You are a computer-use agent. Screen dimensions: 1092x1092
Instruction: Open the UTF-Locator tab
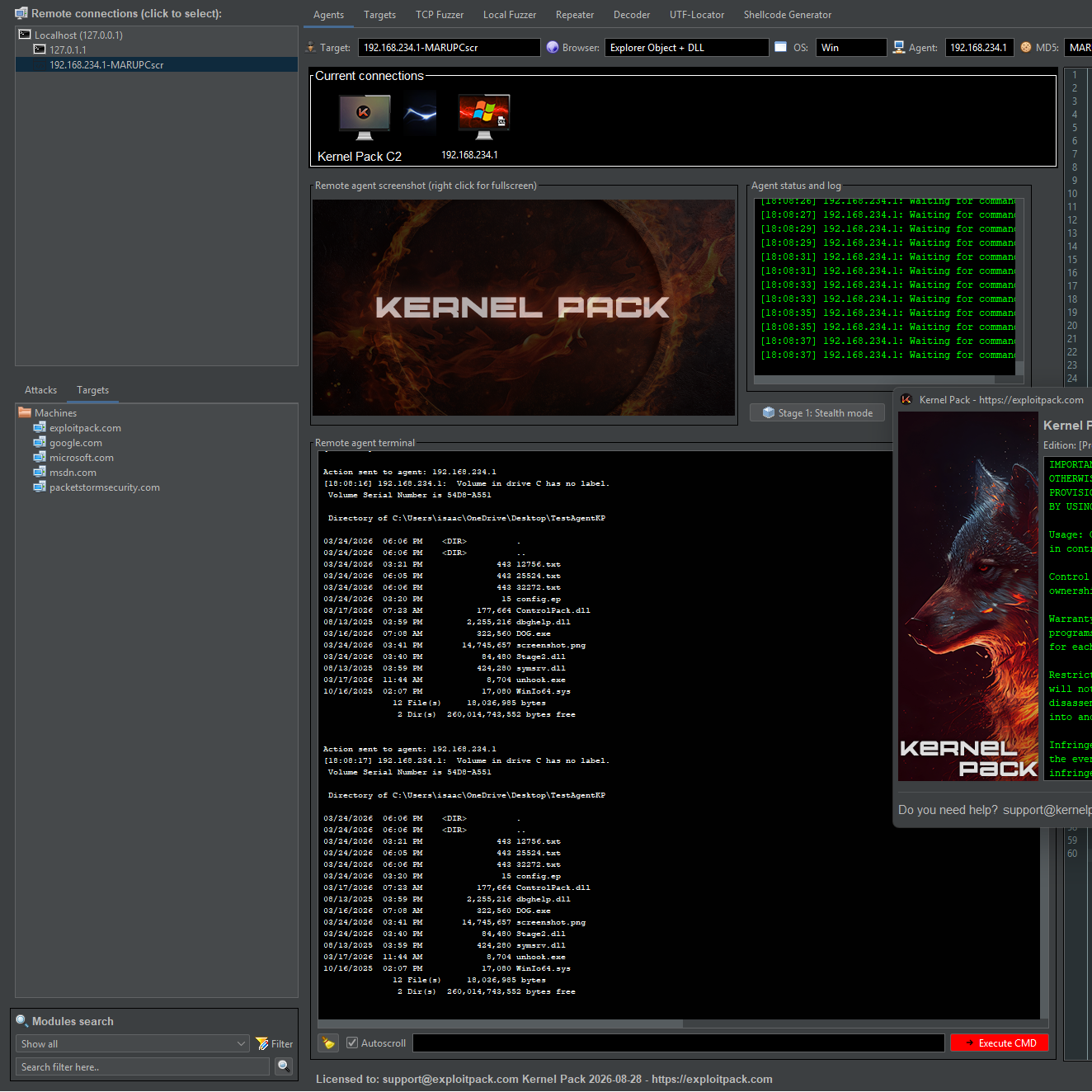pos(697,15)
